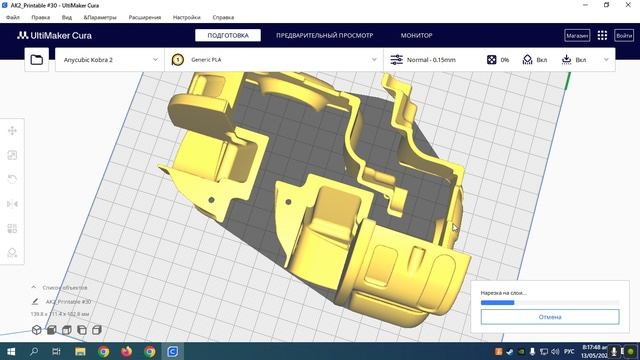Click the Generic PLA extruder 1 icon
This screenshot has width=640, height=360.
[177, 60]
